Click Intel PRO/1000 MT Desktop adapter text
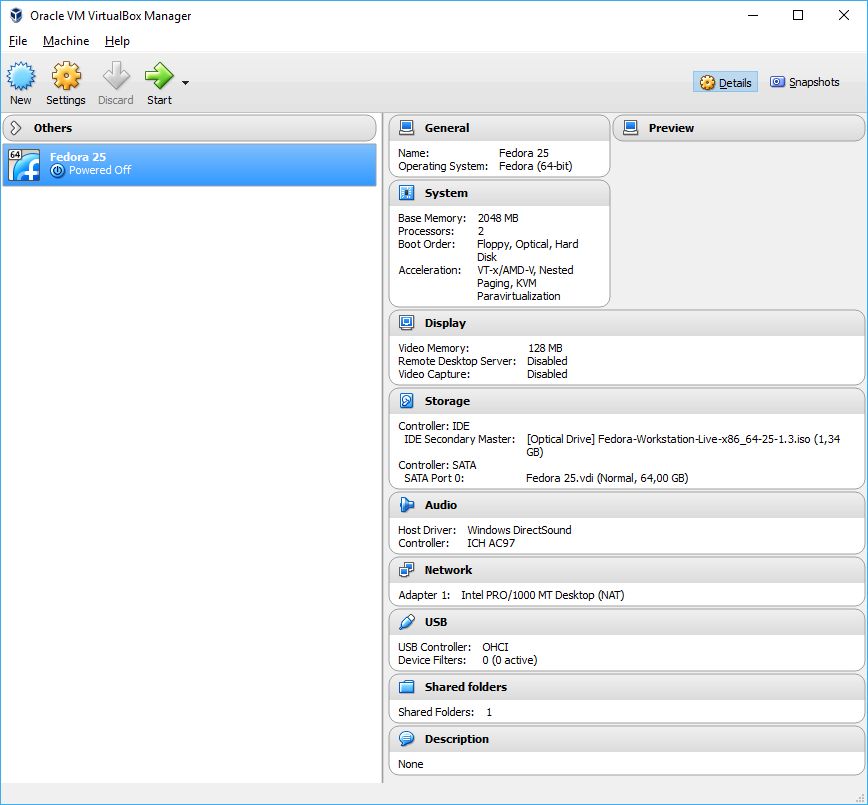The width and height of the screenshot is (868, 805). [542, 595]
